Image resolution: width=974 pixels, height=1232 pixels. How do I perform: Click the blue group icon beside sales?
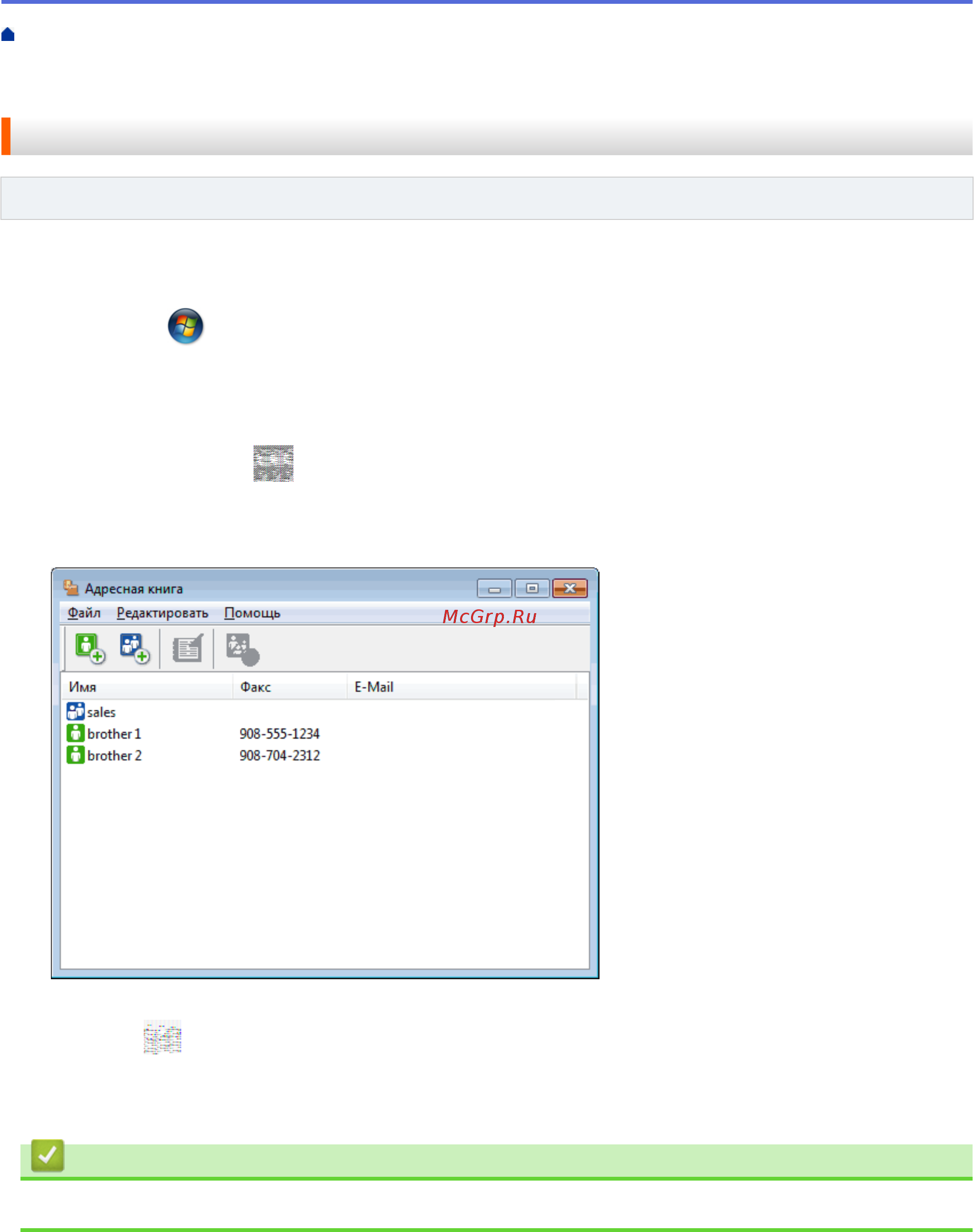75,711
